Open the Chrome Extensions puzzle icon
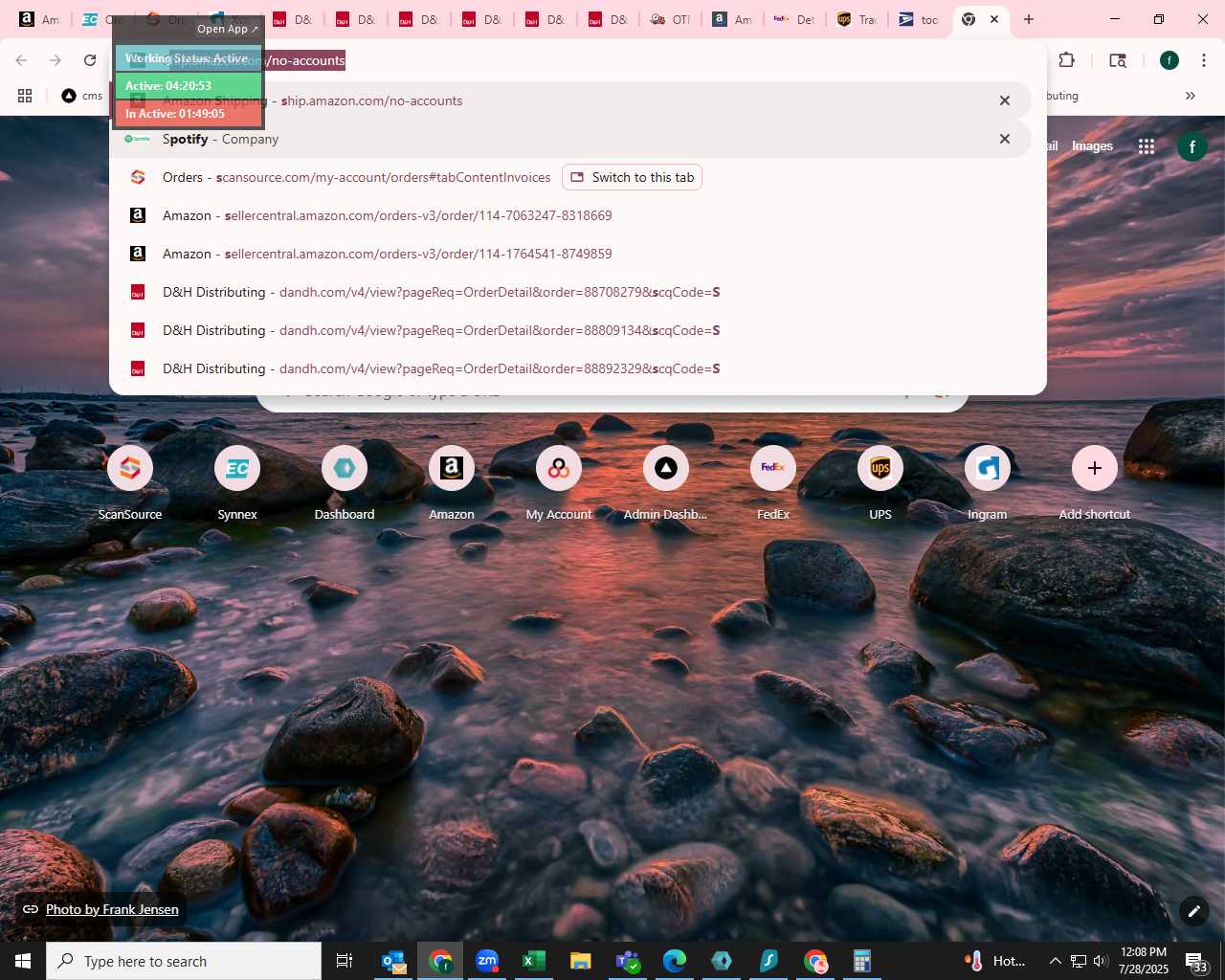The height and width of the screenshot is (980, 1225). click(1067, 60)
